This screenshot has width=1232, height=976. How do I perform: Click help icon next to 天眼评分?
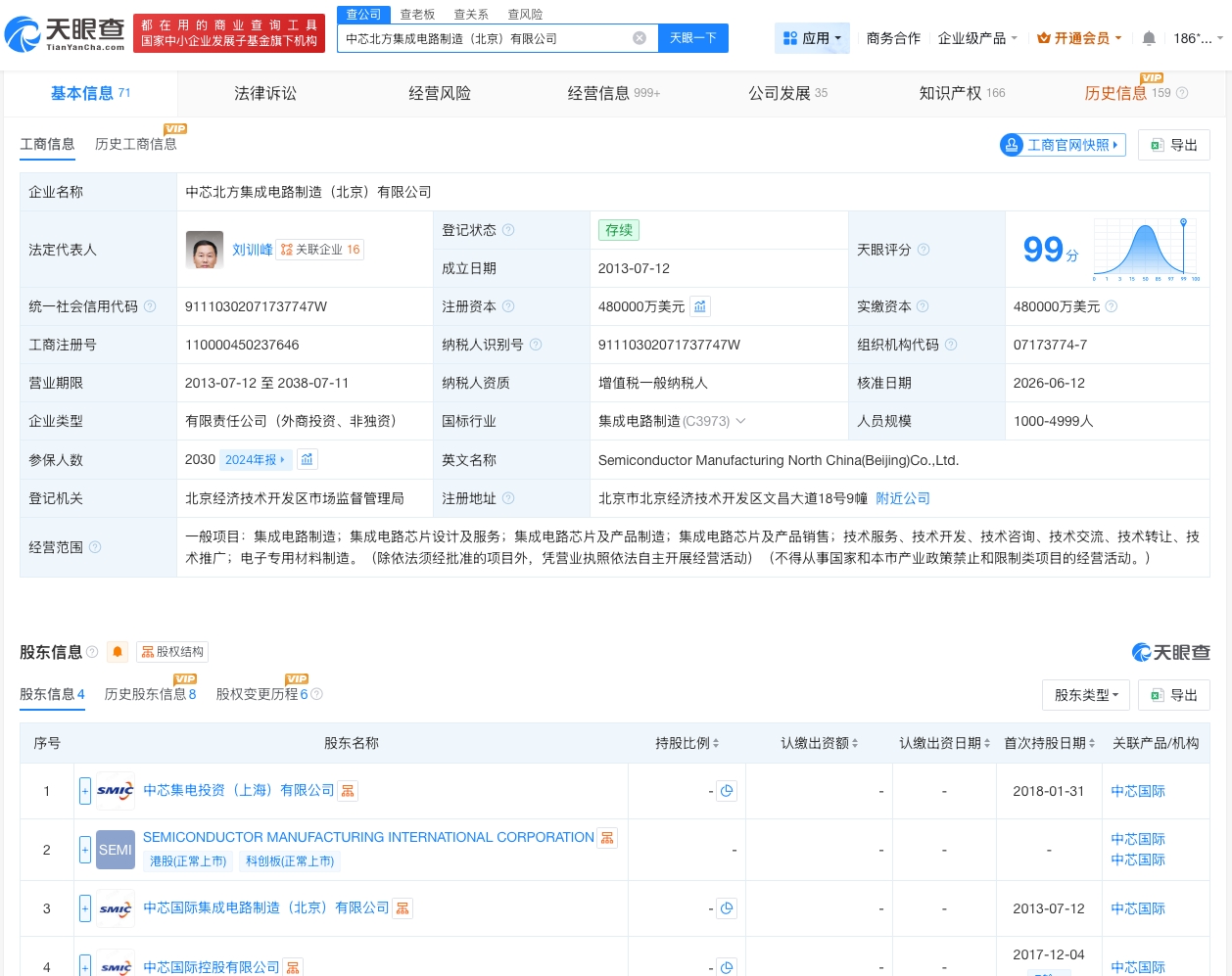pos(924,250)
